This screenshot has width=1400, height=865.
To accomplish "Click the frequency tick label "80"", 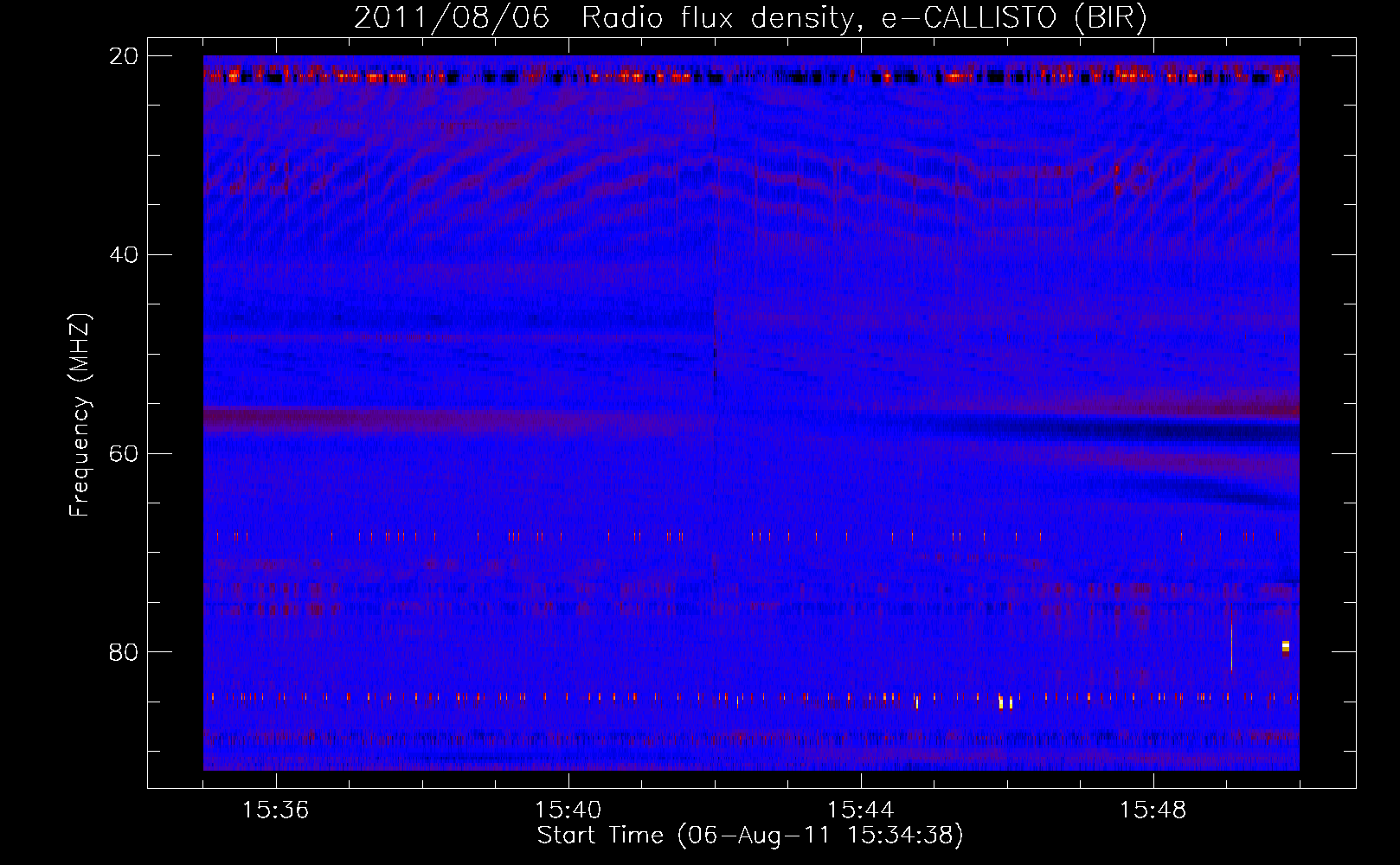I will point(124,652).
